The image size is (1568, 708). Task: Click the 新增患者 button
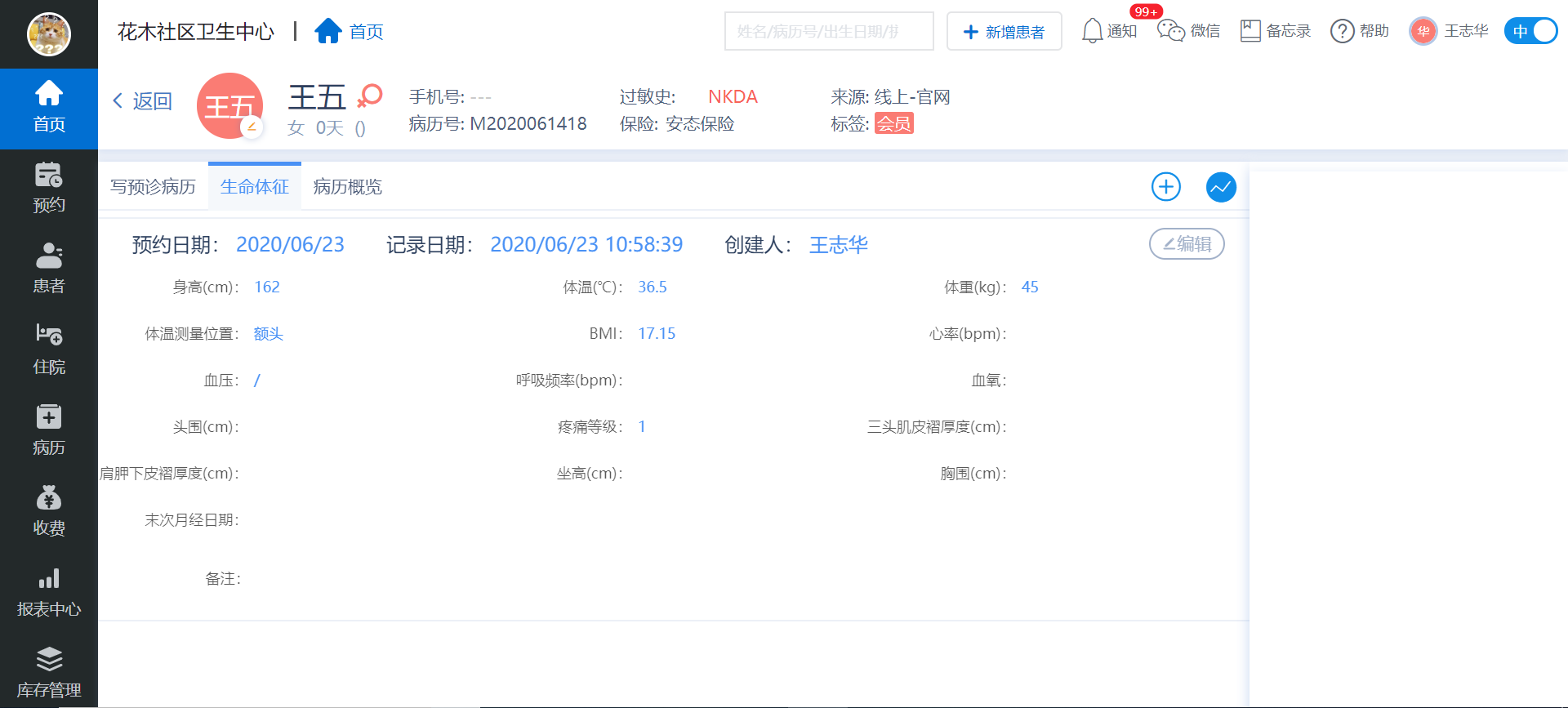[x=1004, y=31]
